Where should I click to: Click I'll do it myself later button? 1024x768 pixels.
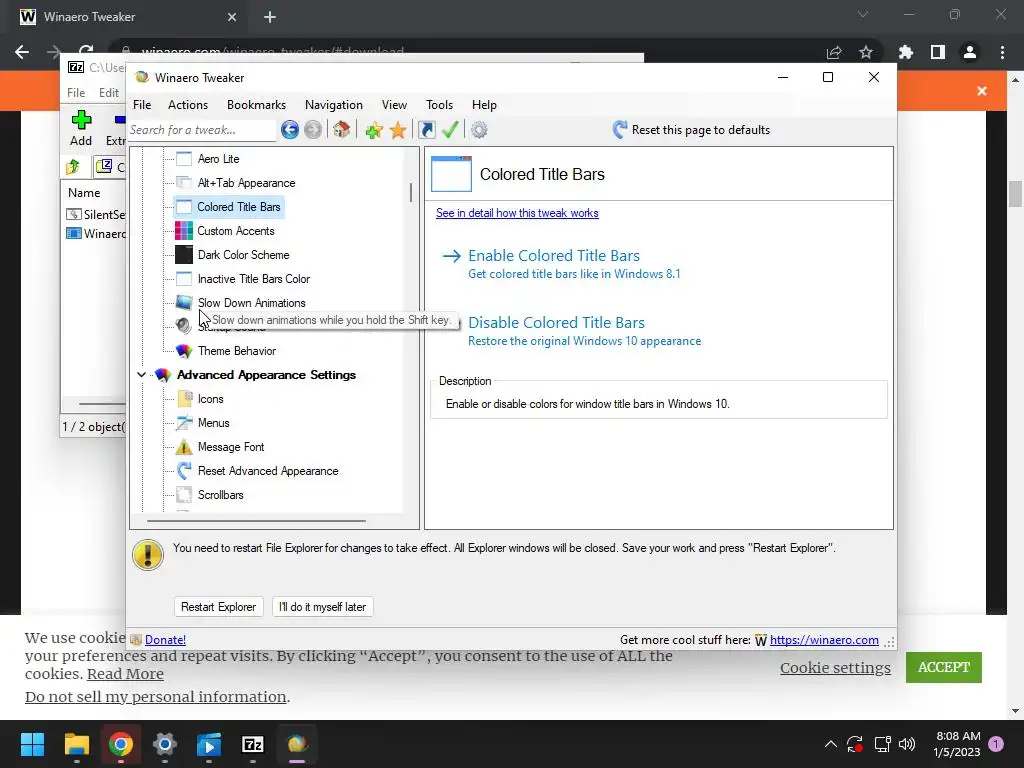click(x=323, y=607)
